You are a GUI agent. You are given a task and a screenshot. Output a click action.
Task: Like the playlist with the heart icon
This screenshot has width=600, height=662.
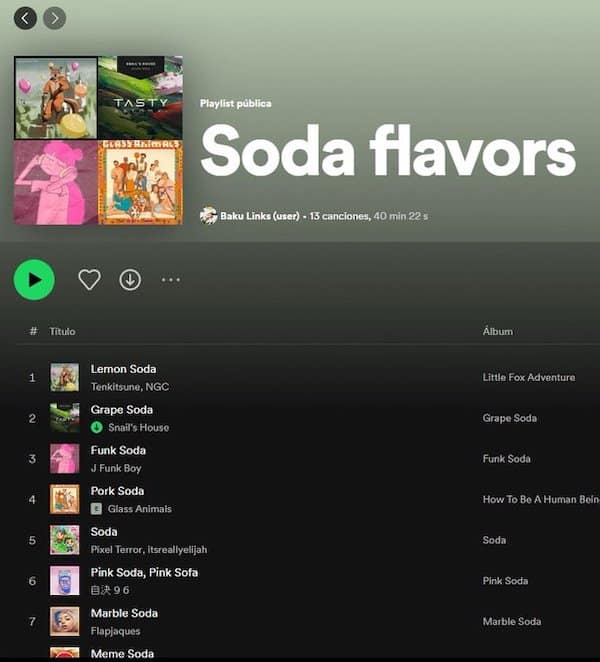pos(90,279)
